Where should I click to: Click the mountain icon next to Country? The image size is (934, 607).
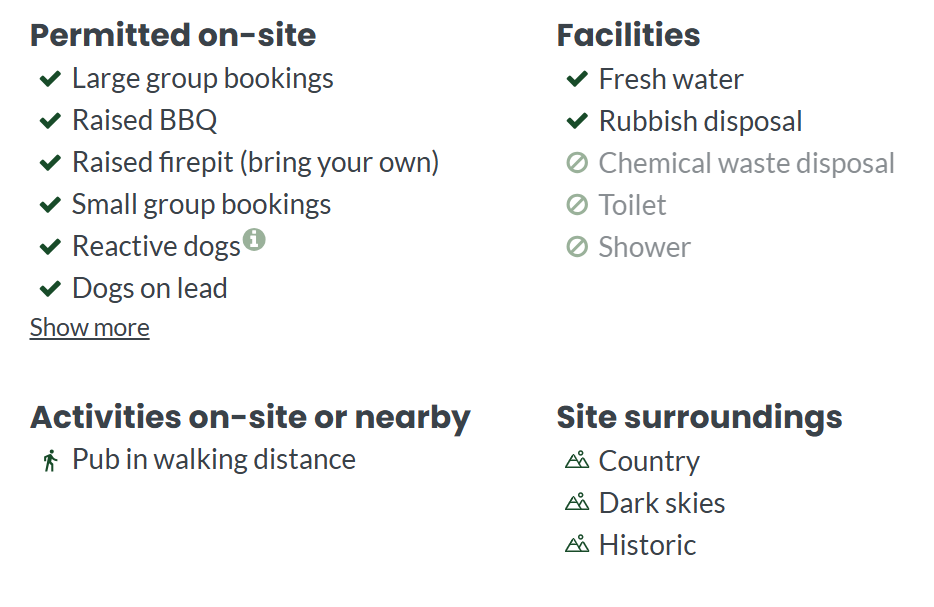[577, 460]
